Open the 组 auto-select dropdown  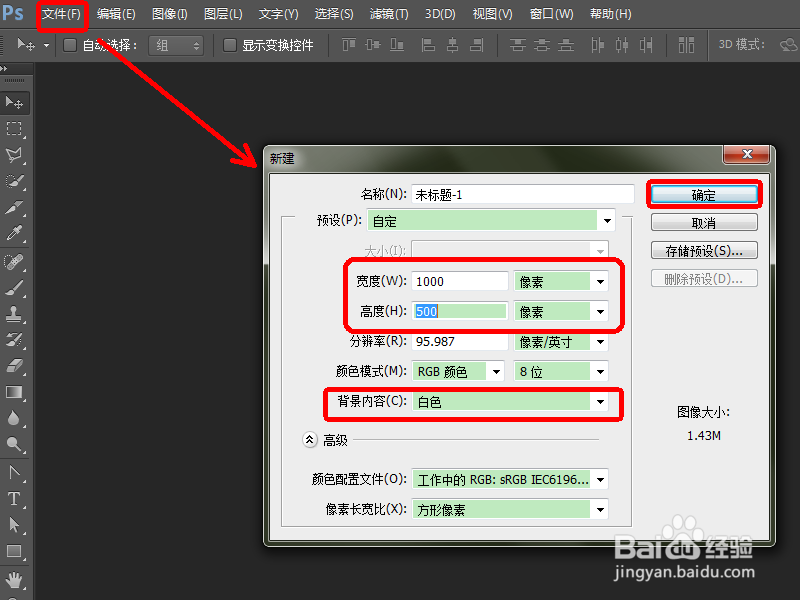point(176,45)
